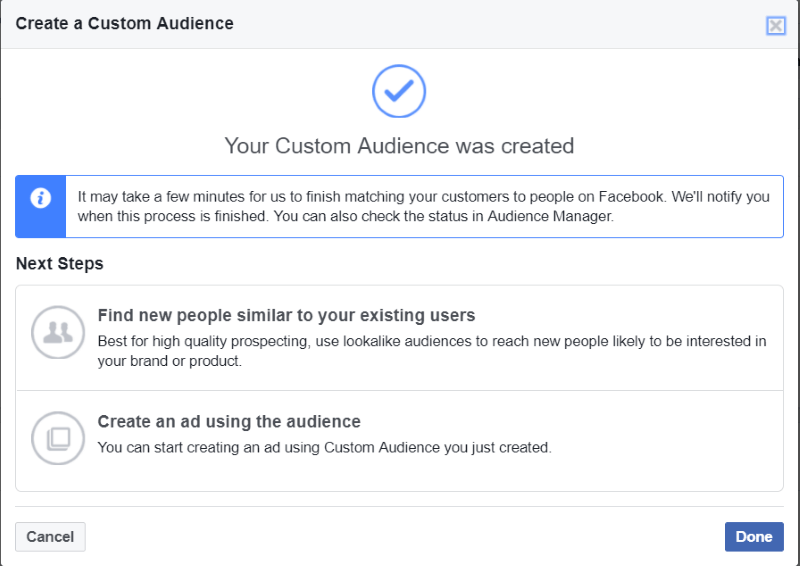Click empty space below the create ad option
This screenshot has width=800, height=566.
[x=400, y=478]
